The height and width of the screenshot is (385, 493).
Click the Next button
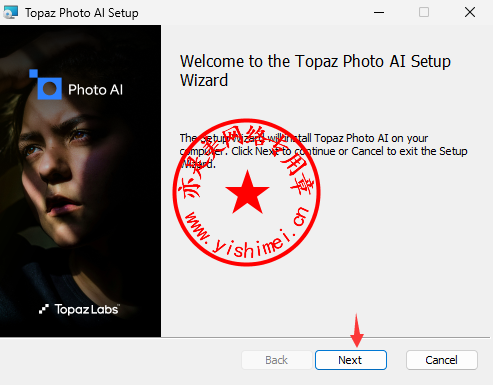(351, 360)
